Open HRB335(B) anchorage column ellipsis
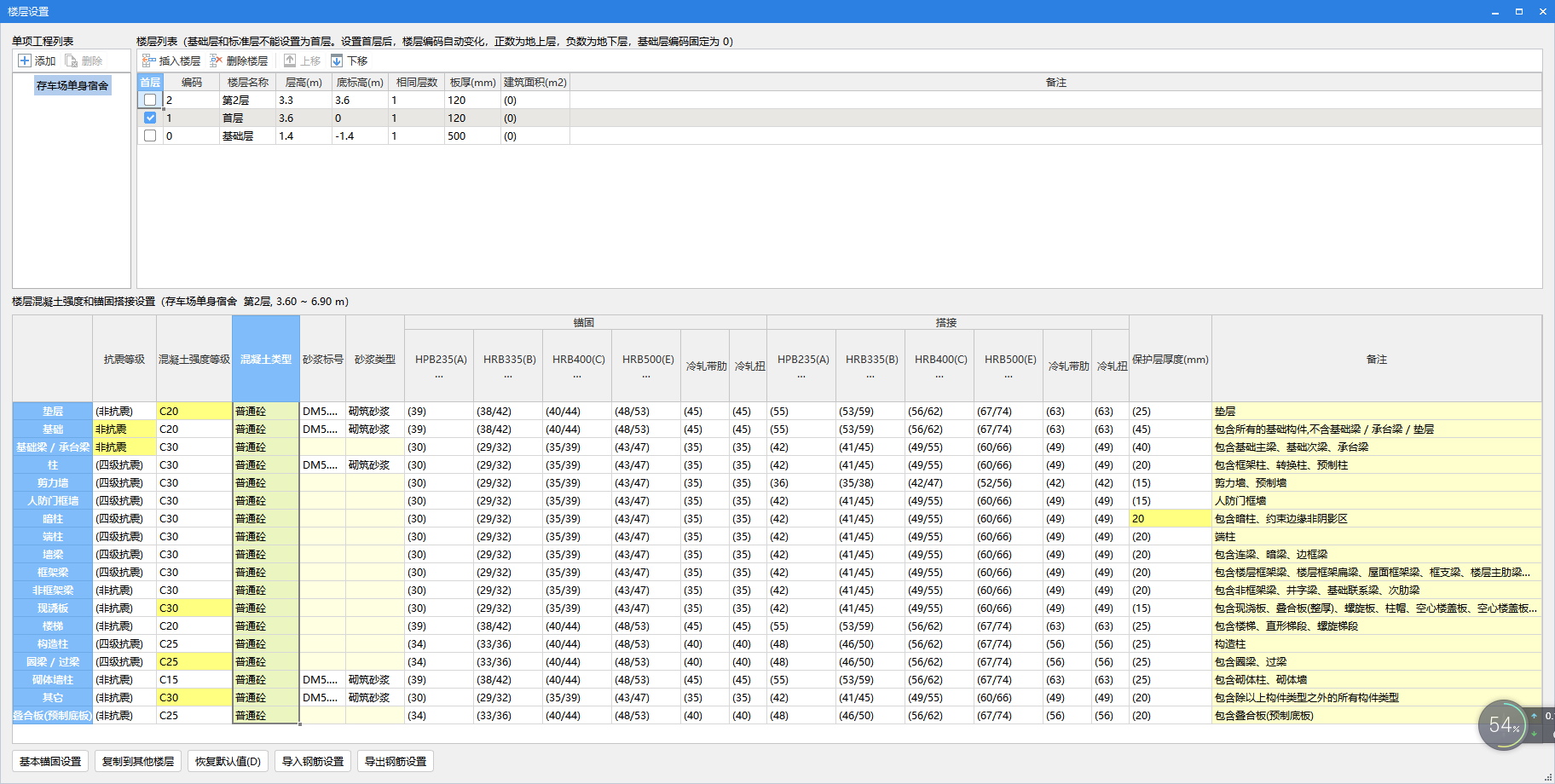The width and height of the screenshot is (1555, 784). click(x=508, y=376)
